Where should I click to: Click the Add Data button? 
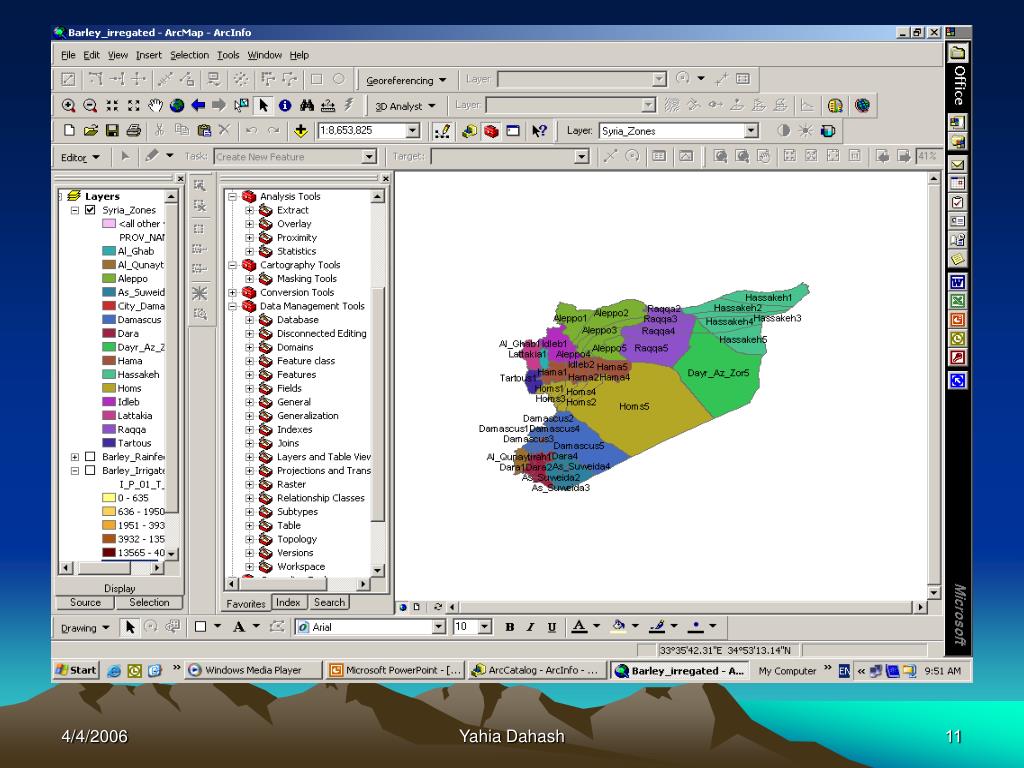tap(300, 131)
